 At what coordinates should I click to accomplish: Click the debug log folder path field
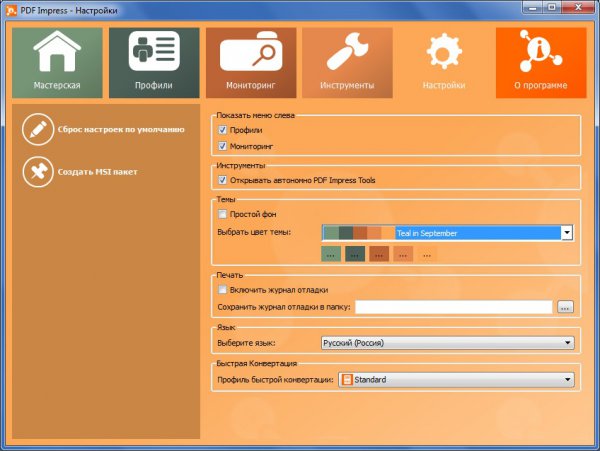[453, 307]
